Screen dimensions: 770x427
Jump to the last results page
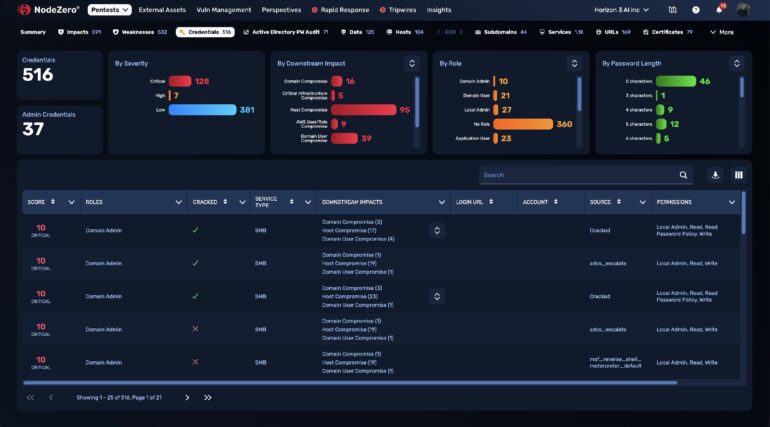[x=208, y=398]
